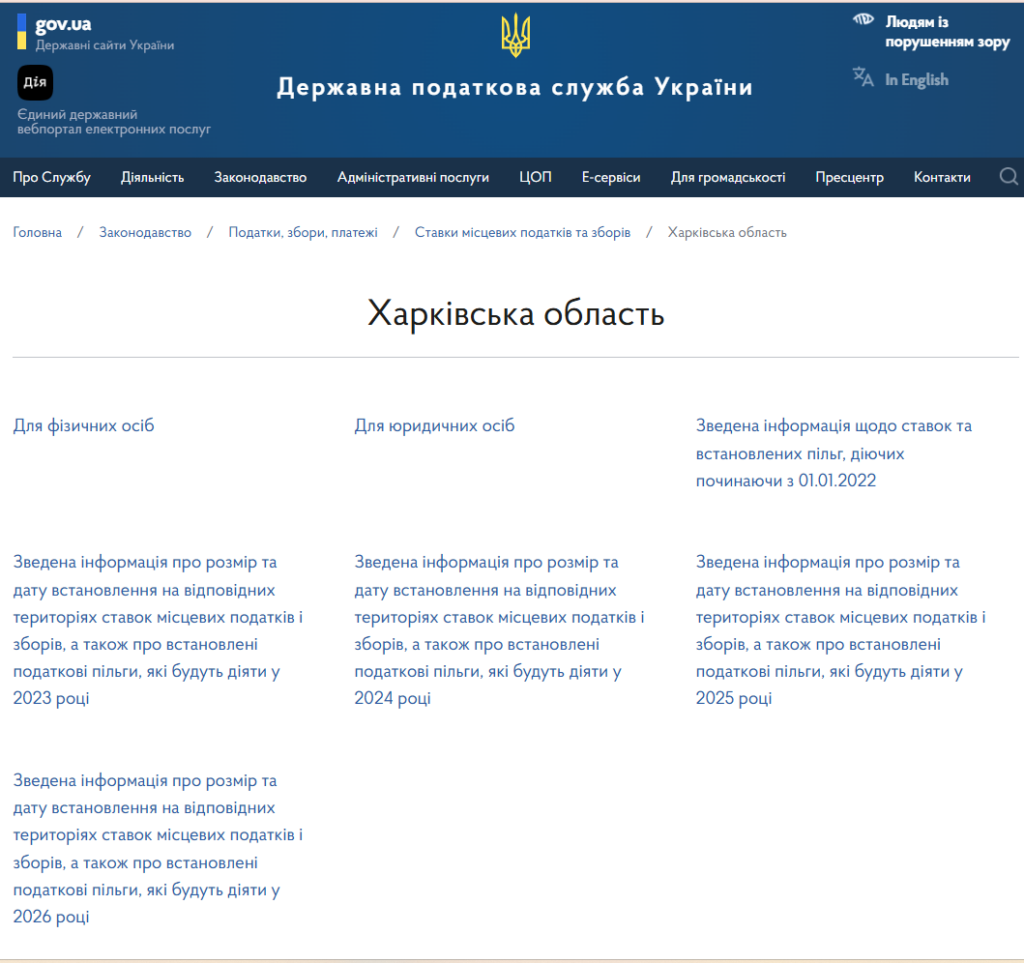Open rates info effective from 01.01.2022
1024x963 pixels.
(833, 453)
